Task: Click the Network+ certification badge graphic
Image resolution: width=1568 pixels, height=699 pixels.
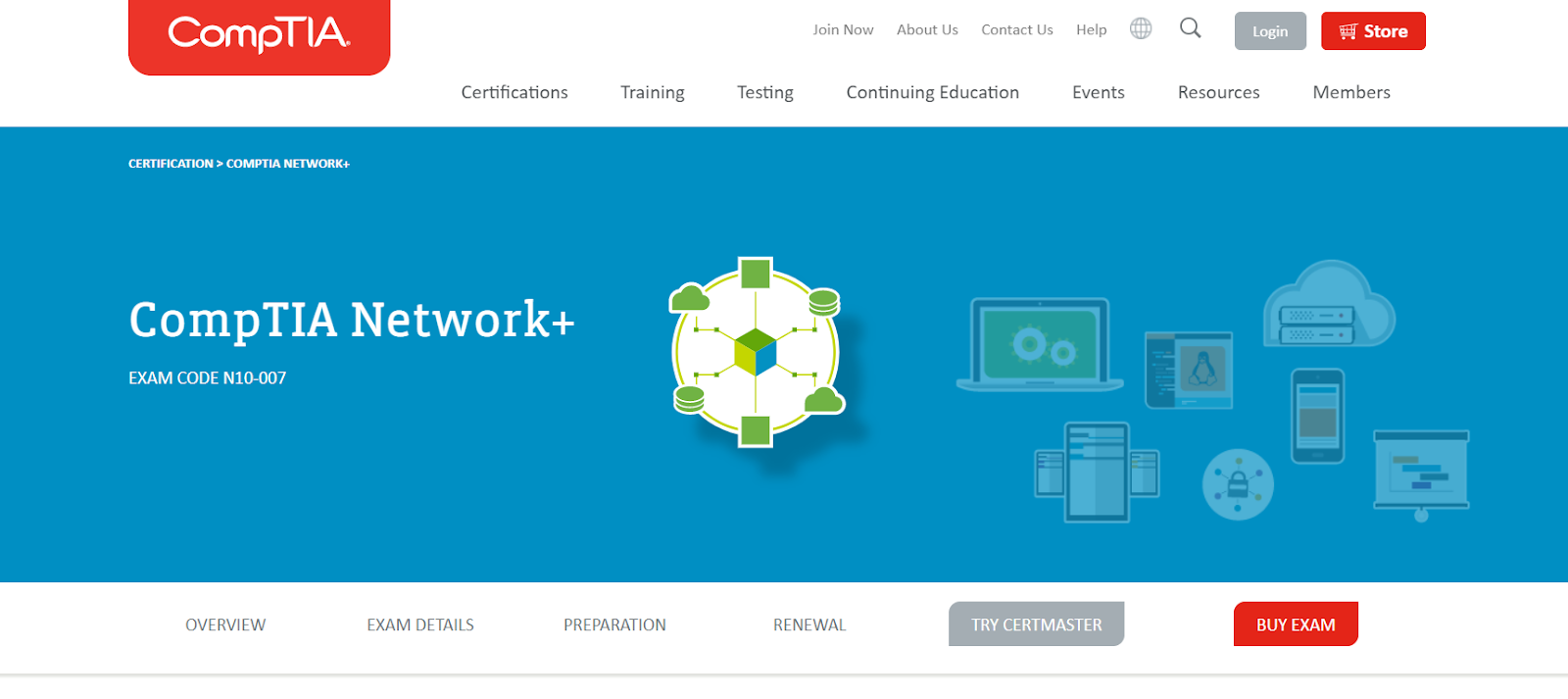Action: 756,353
